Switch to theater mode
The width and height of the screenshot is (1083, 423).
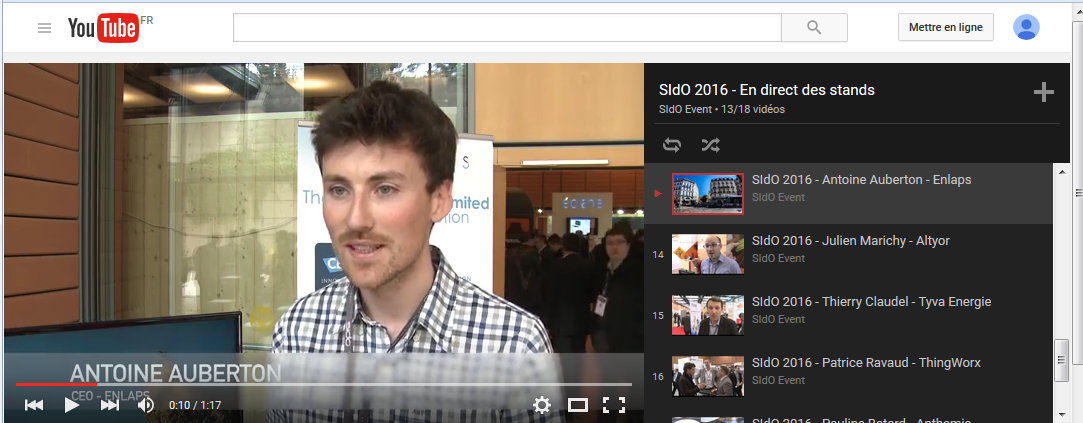click(x=577, y=405)
